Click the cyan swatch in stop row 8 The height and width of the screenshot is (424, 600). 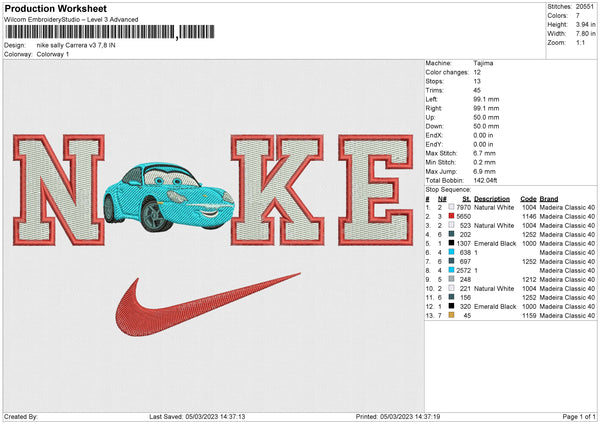(x=452, y=270)
